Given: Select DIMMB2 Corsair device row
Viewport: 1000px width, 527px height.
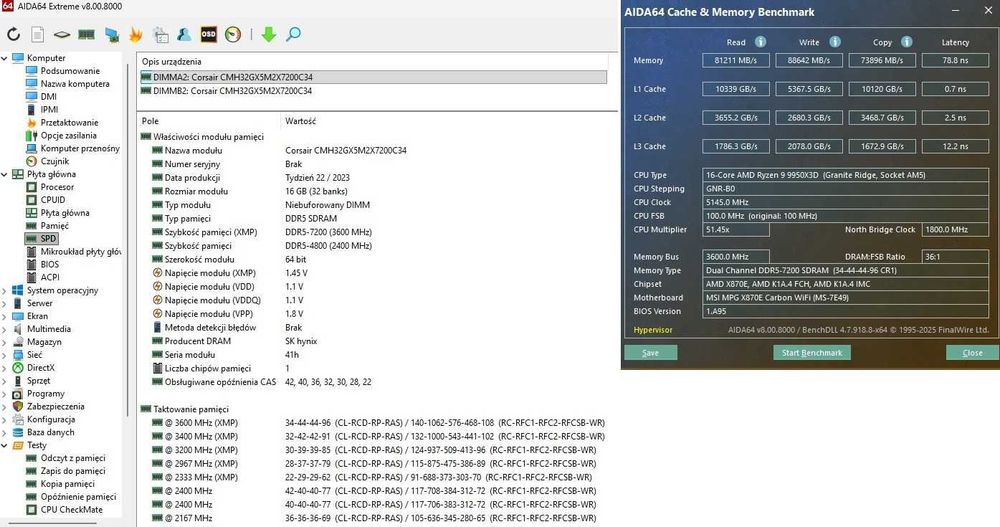Looking at the screenshot, I should coord(373,91).
